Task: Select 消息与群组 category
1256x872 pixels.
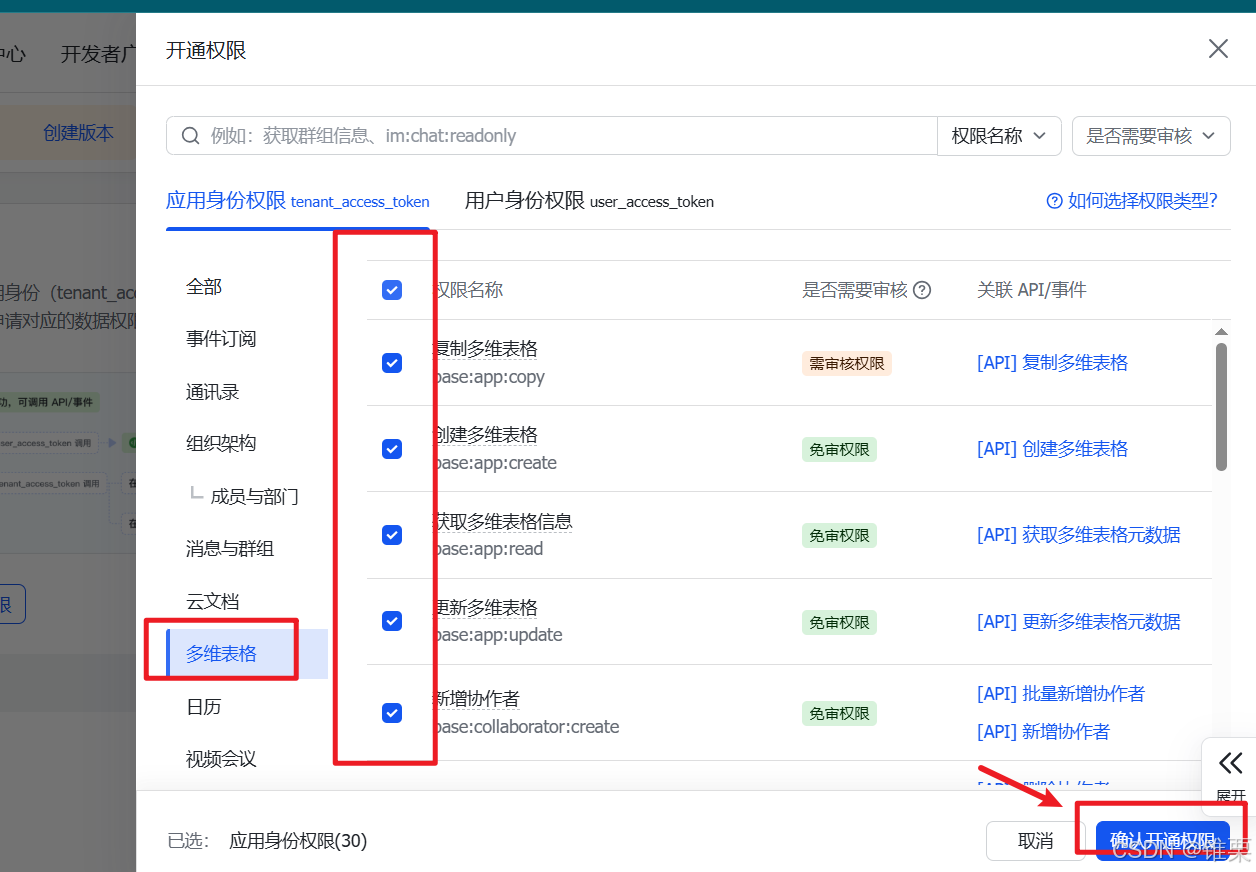Action: (x=230, y=549)
